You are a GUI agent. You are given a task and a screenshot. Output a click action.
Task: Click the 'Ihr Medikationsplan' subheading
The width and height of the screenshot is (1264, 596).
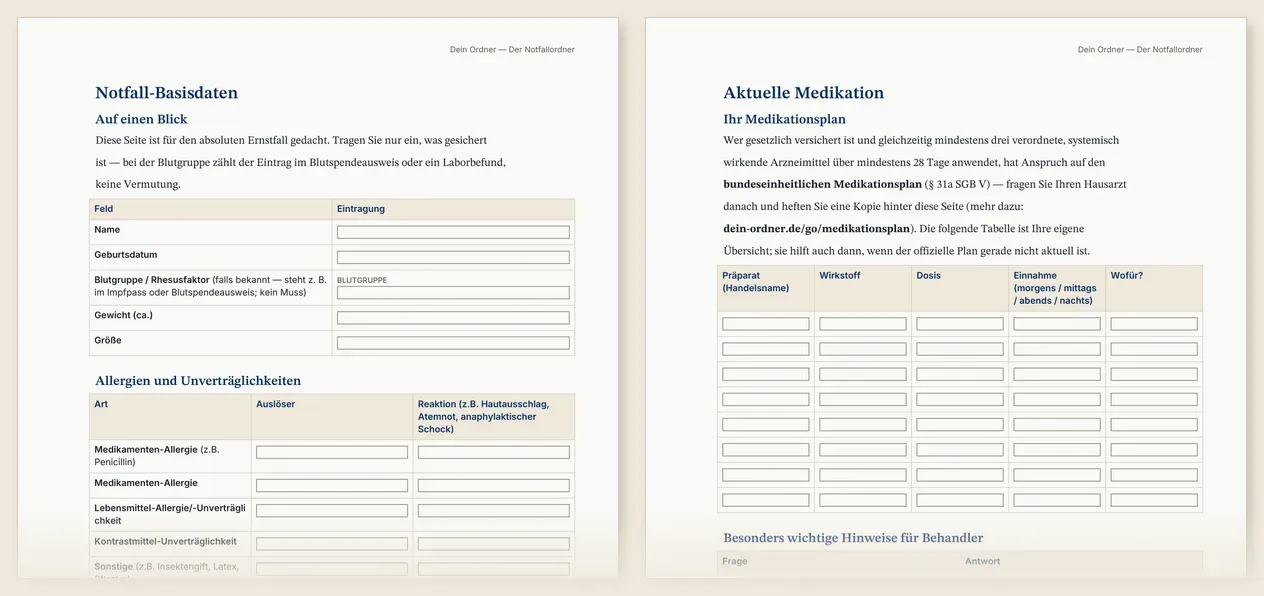(785, 119)
